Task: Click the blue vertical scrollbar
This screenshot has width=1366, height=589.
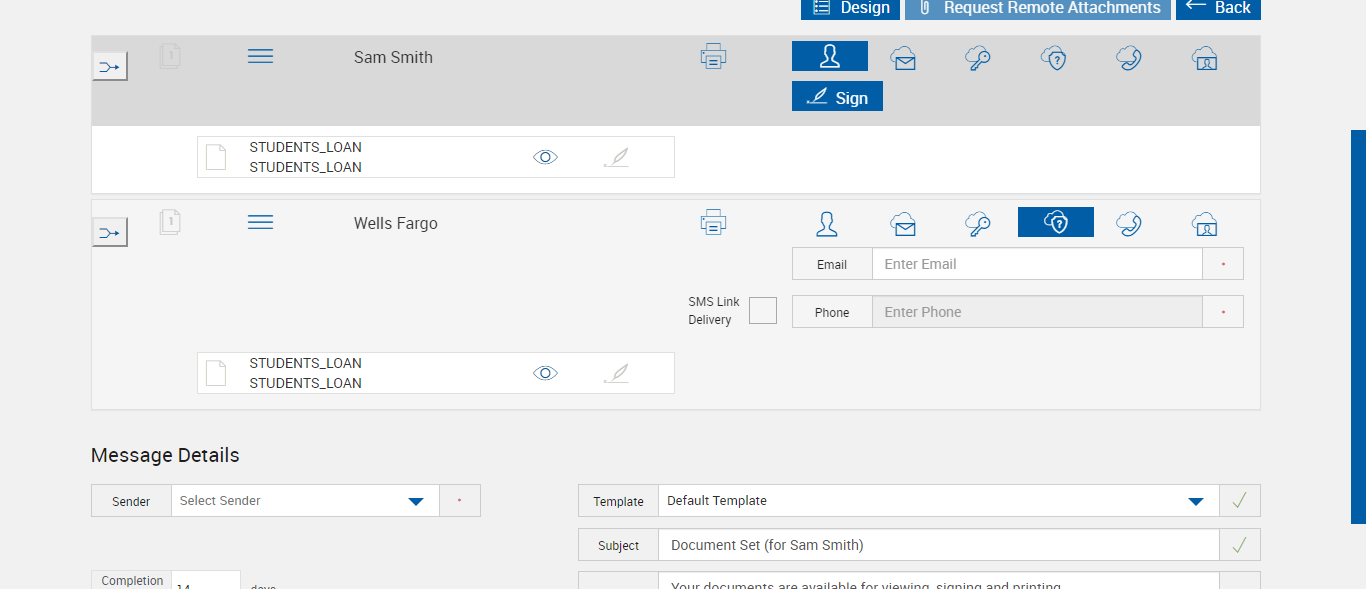Action: tap(1358, 326)
